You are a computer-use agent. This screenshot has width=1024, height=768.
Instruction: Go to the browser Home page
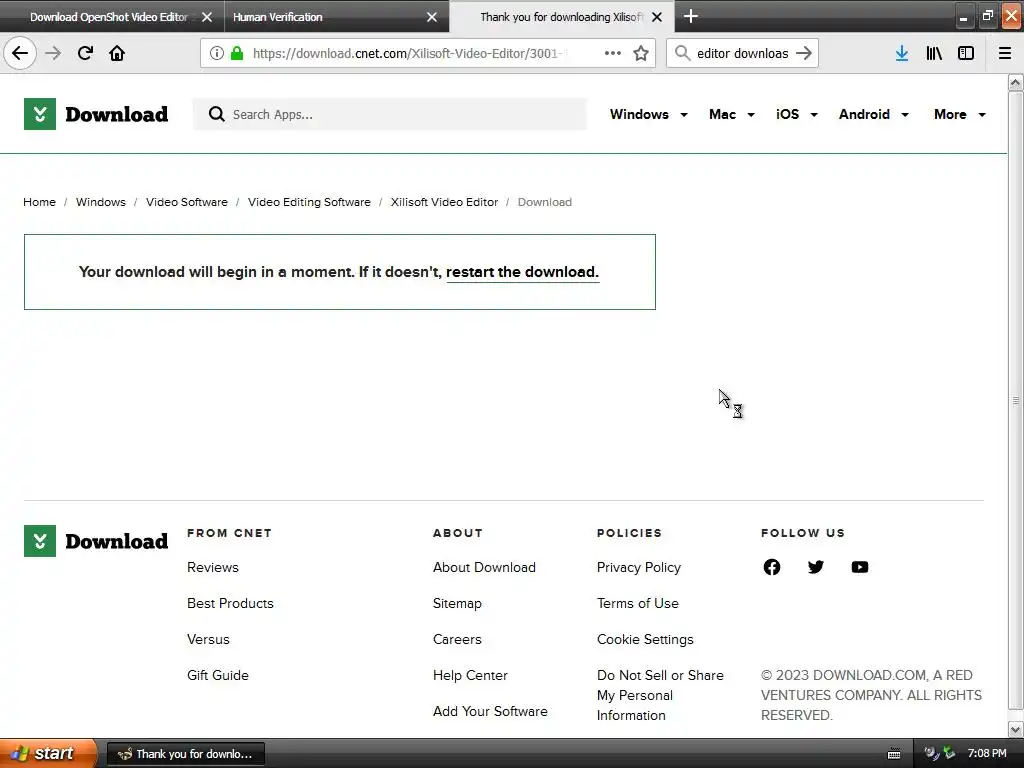tap(117, 53)
